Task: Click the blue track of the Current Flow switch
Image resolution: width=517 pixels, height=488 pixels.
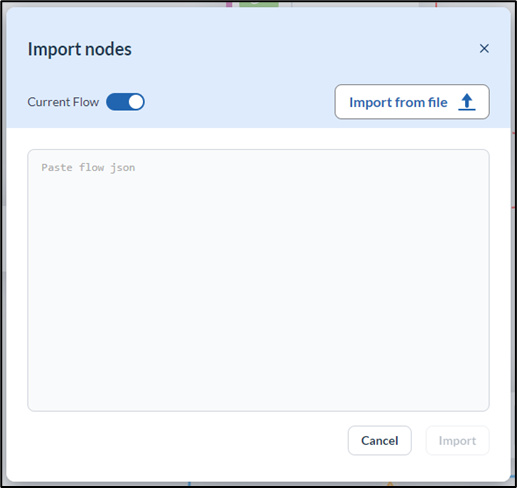Action: (x=116, y=102)
